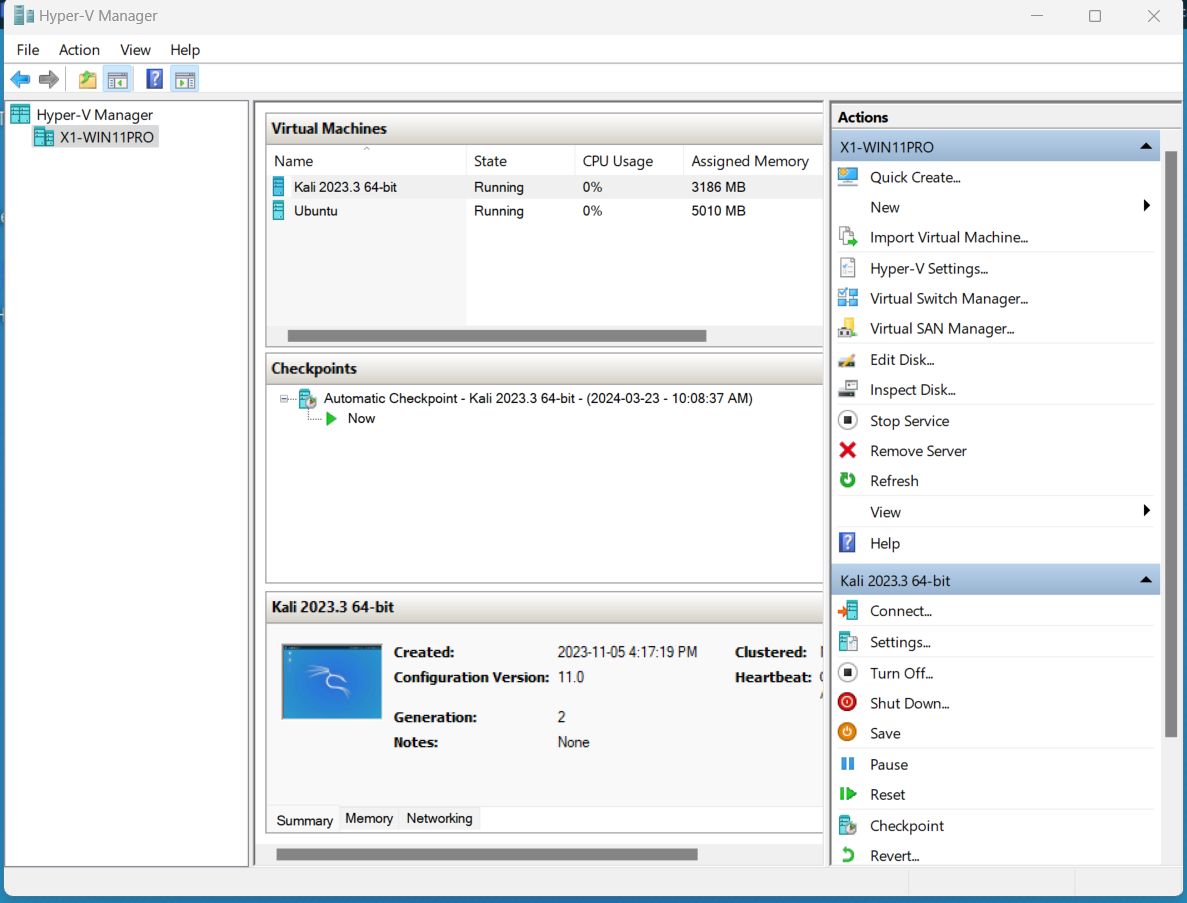Click the Up one level folder icon
This screenshot has height=903, width=1187.
88,79
